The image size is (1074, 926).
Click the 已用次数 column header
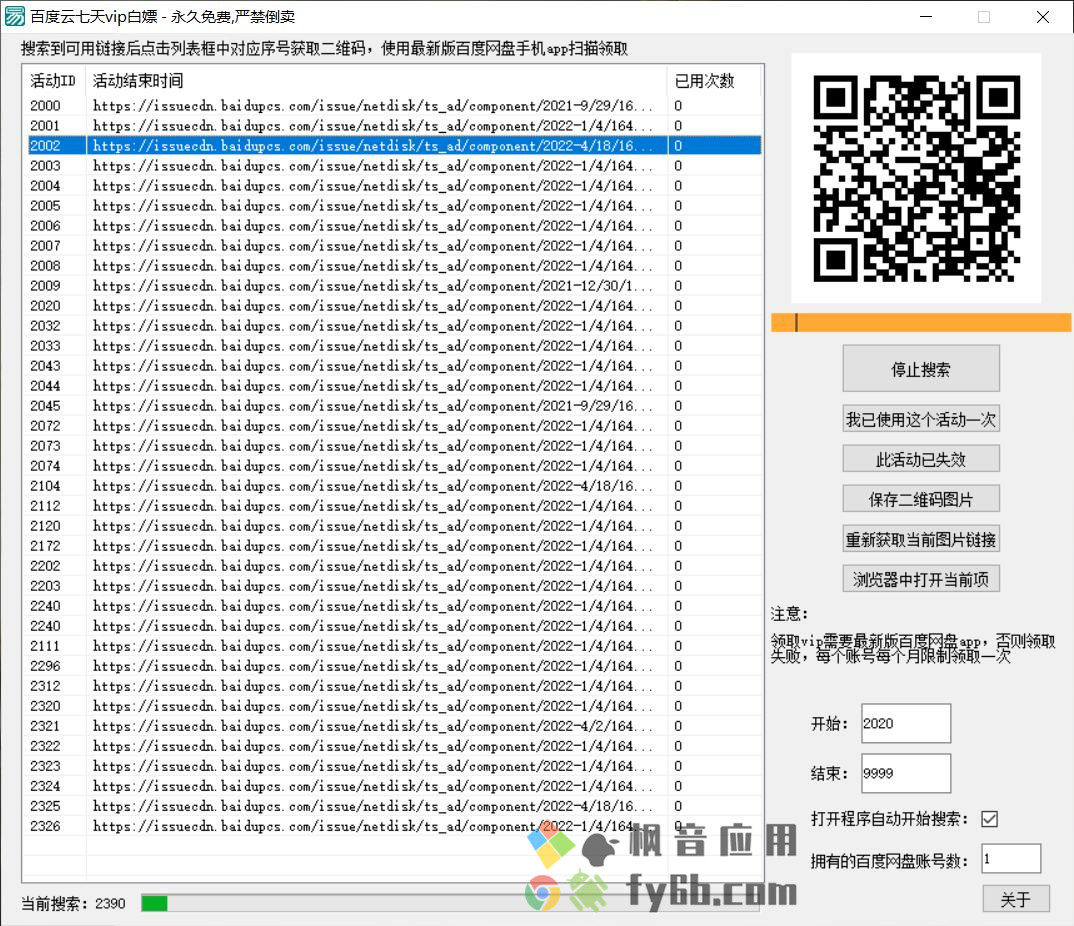[714, 81]
